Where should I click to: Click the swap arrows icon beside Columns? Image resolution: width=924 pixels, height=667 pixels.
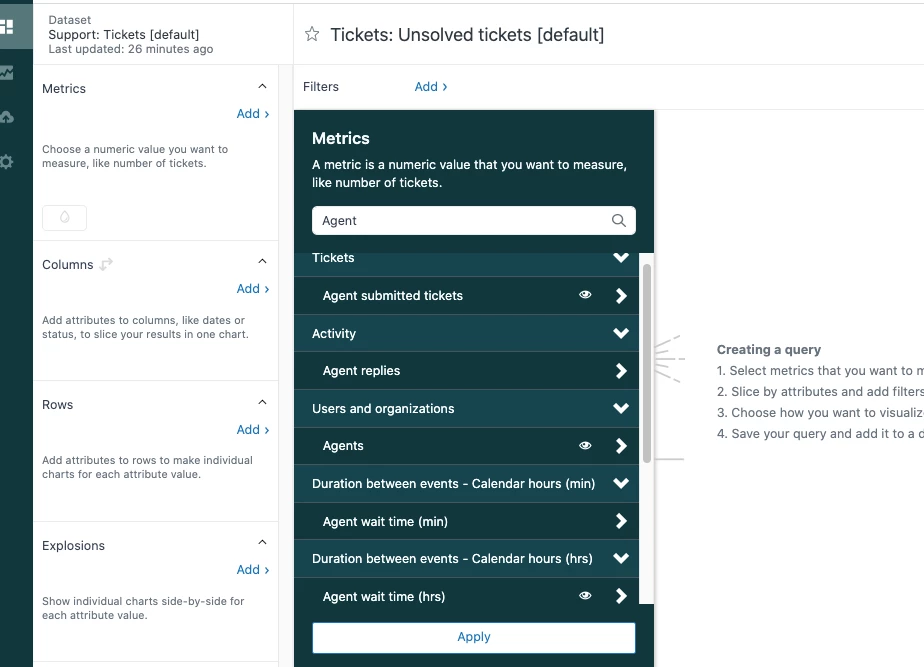click(106, 264)
